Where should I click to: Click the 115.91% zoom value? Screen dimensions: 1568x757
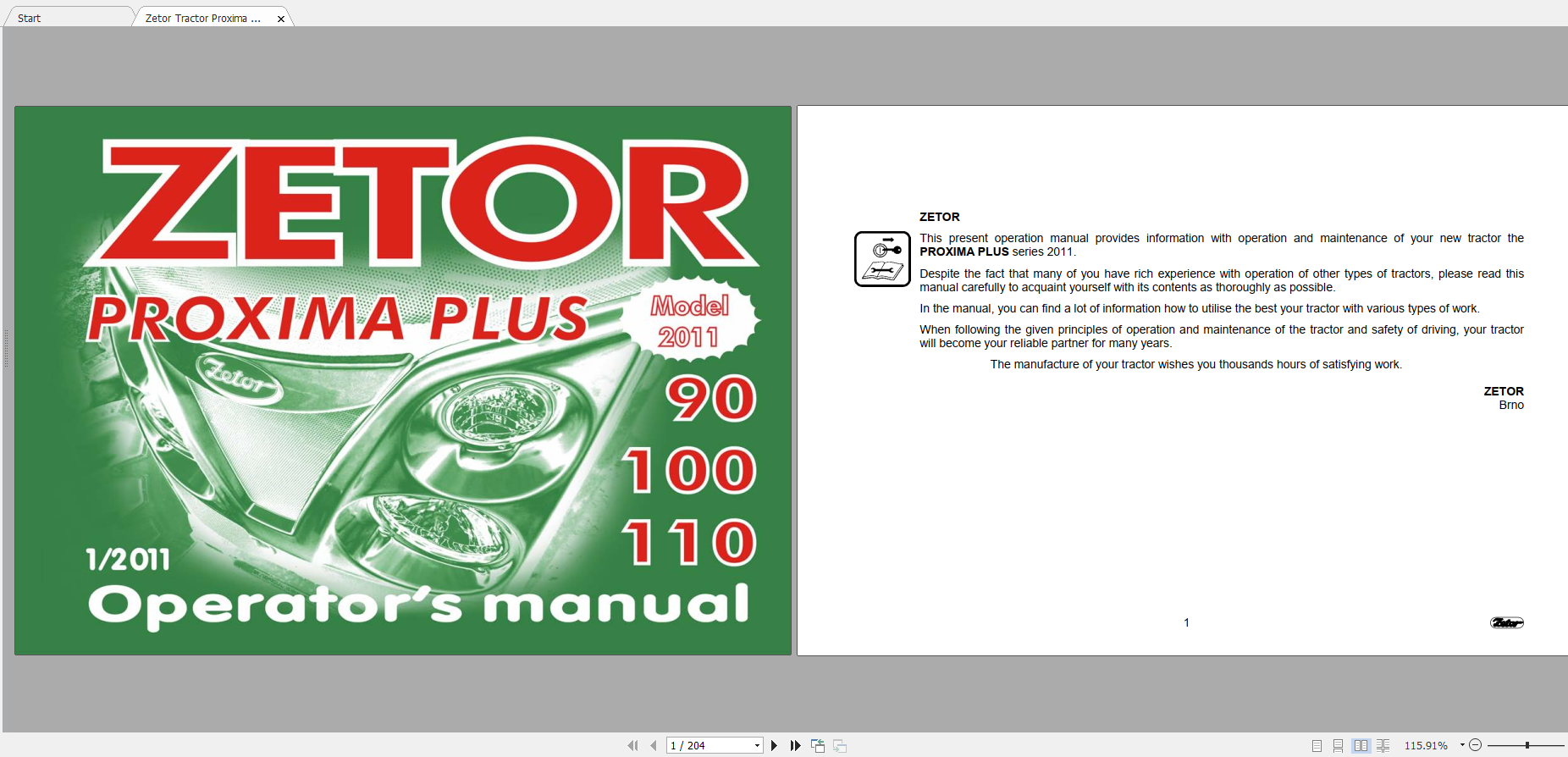[1427, 745]
